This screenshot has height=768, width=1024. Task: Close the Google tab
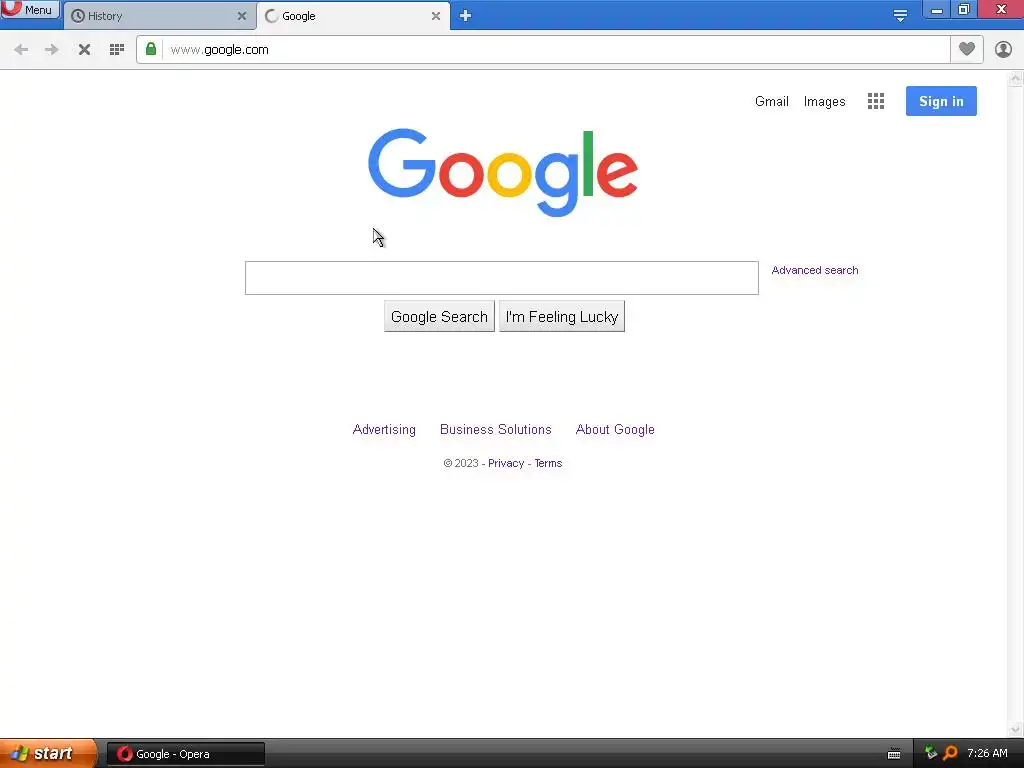(436, 16)
